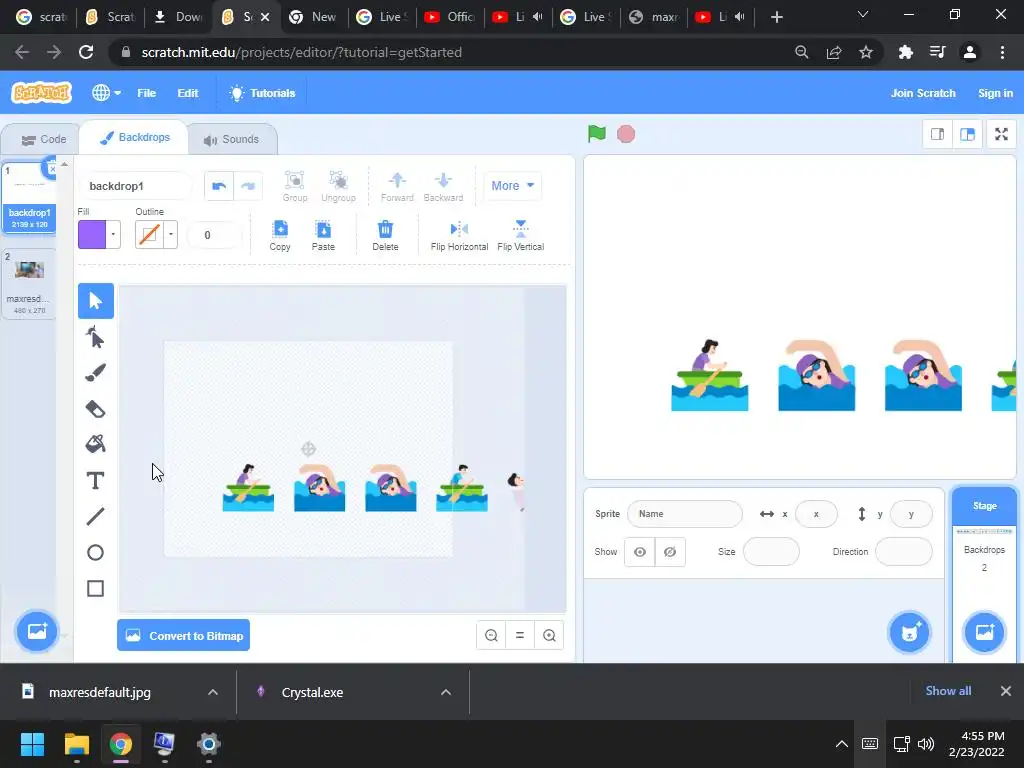Select the Line tool

[95, 517]
